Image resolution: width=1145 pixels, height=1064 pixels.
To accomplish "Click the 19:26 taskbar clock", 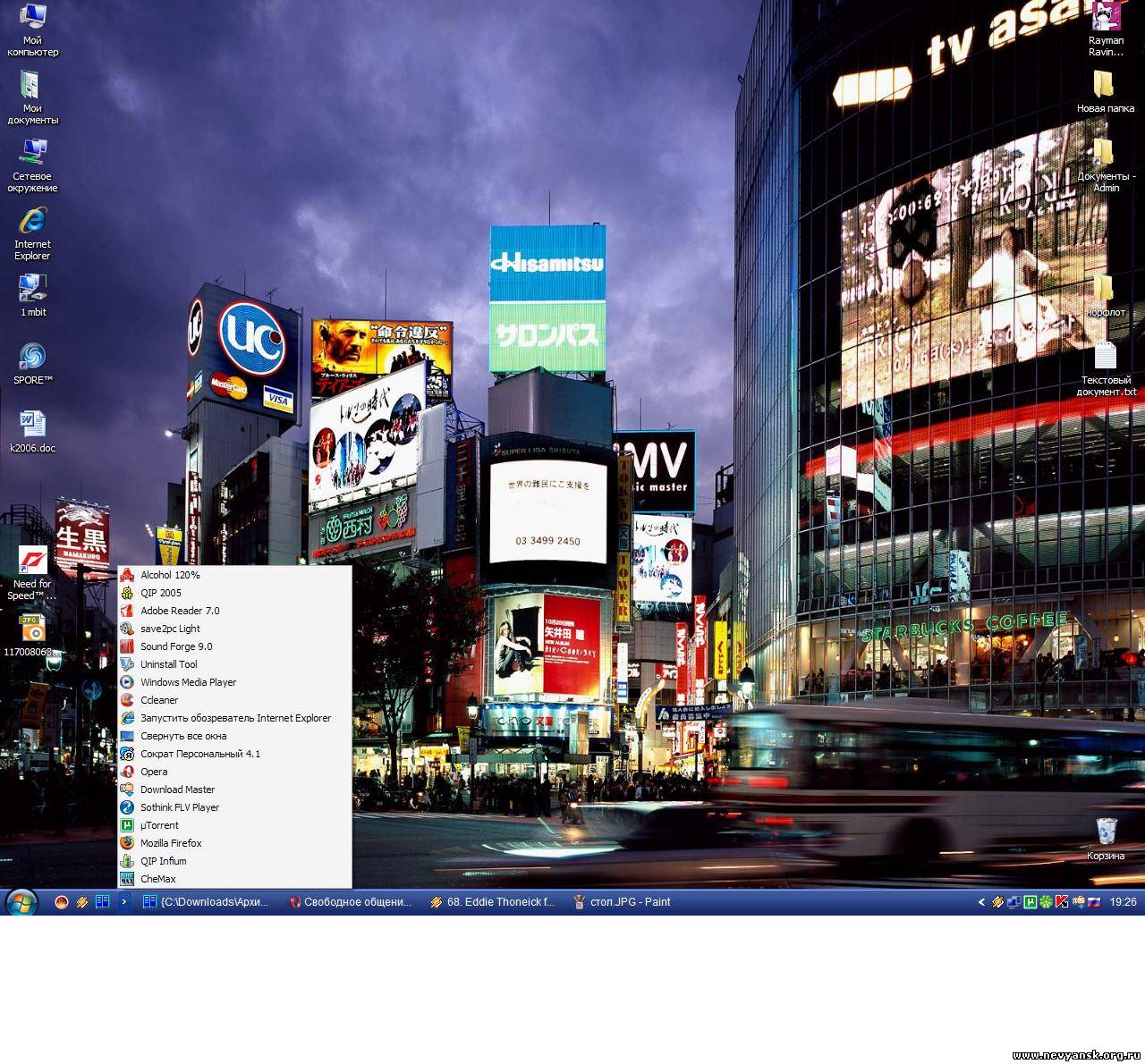I will click(x=1123, y=902).
